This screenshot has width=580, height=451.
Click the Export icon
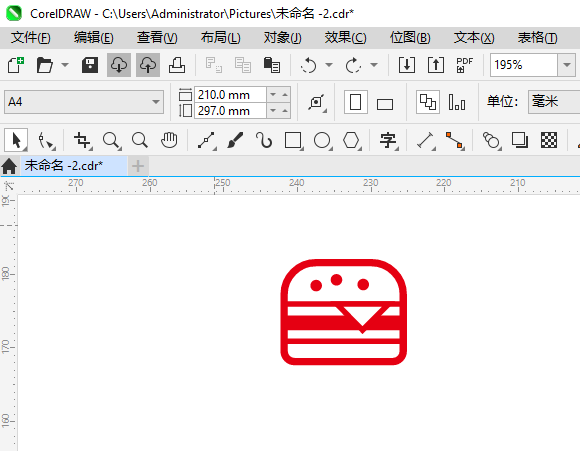(x=436, y=65)
